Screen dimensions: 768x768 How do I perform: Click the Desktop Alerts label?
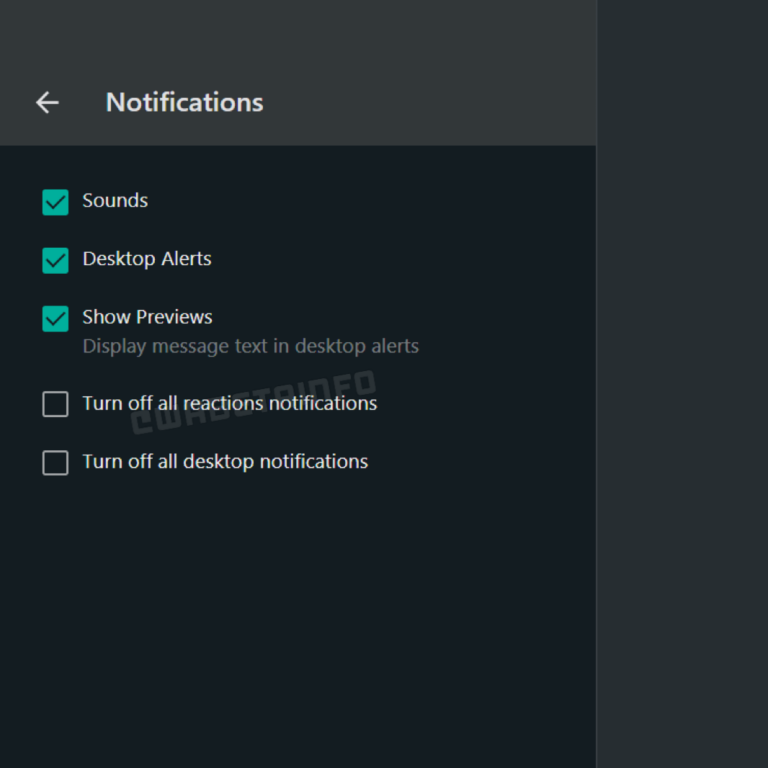pyautogui.click(x=147, y=259)
